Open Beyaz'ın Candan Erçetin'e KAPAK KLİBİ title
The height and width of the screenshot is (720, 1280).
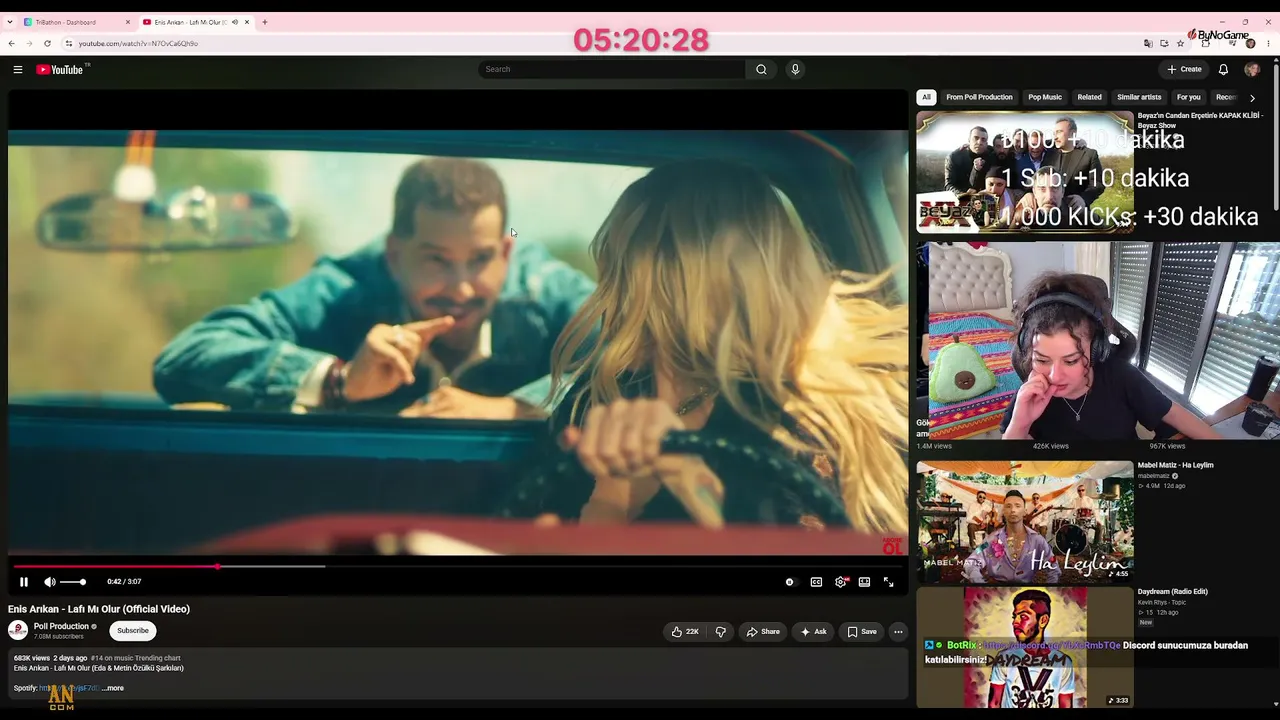click(x=1199, y=120)
